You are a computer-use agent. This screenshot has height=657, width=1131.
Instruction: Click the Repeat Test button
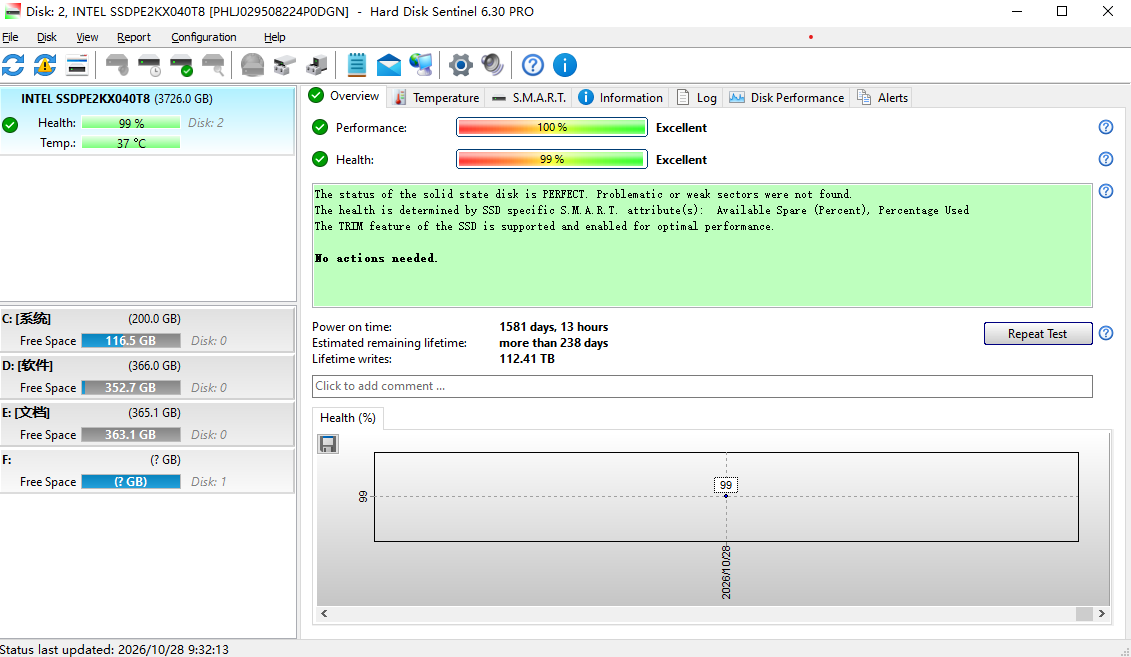pos(1038,333)
